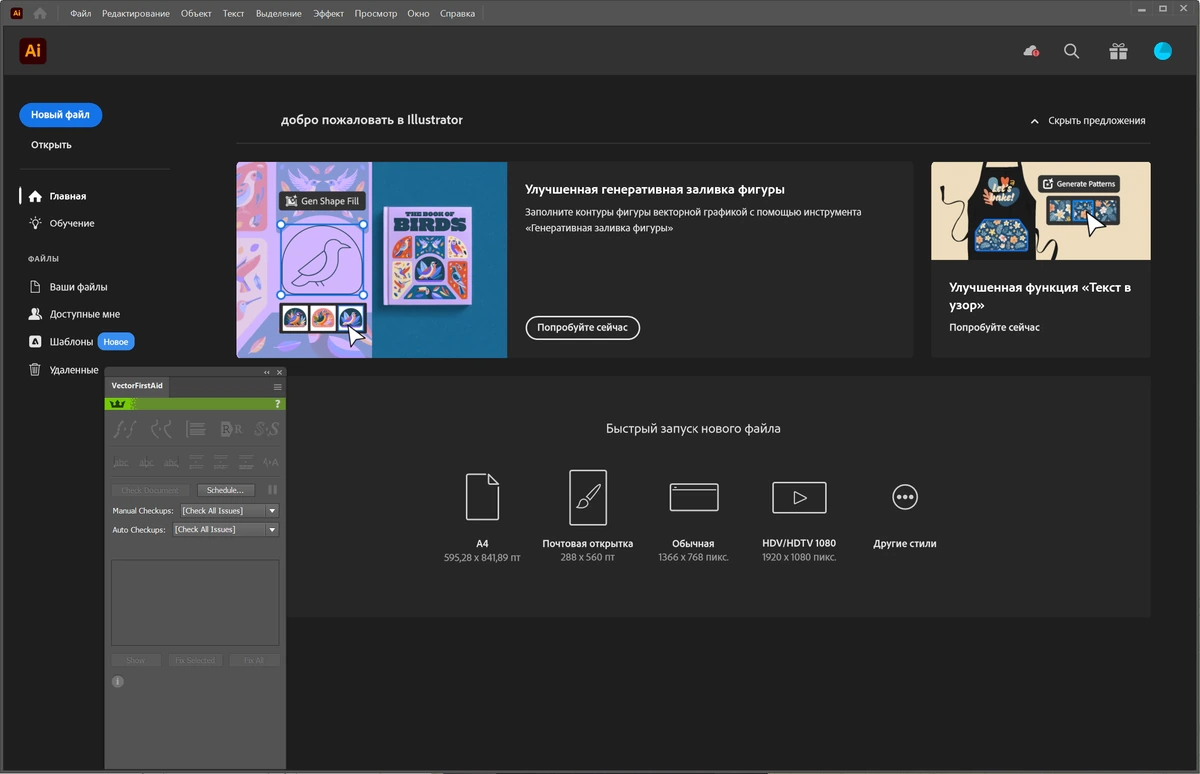Click the heading Улучшенная генеративная заливка фигуры

click(x=655, y=189)
